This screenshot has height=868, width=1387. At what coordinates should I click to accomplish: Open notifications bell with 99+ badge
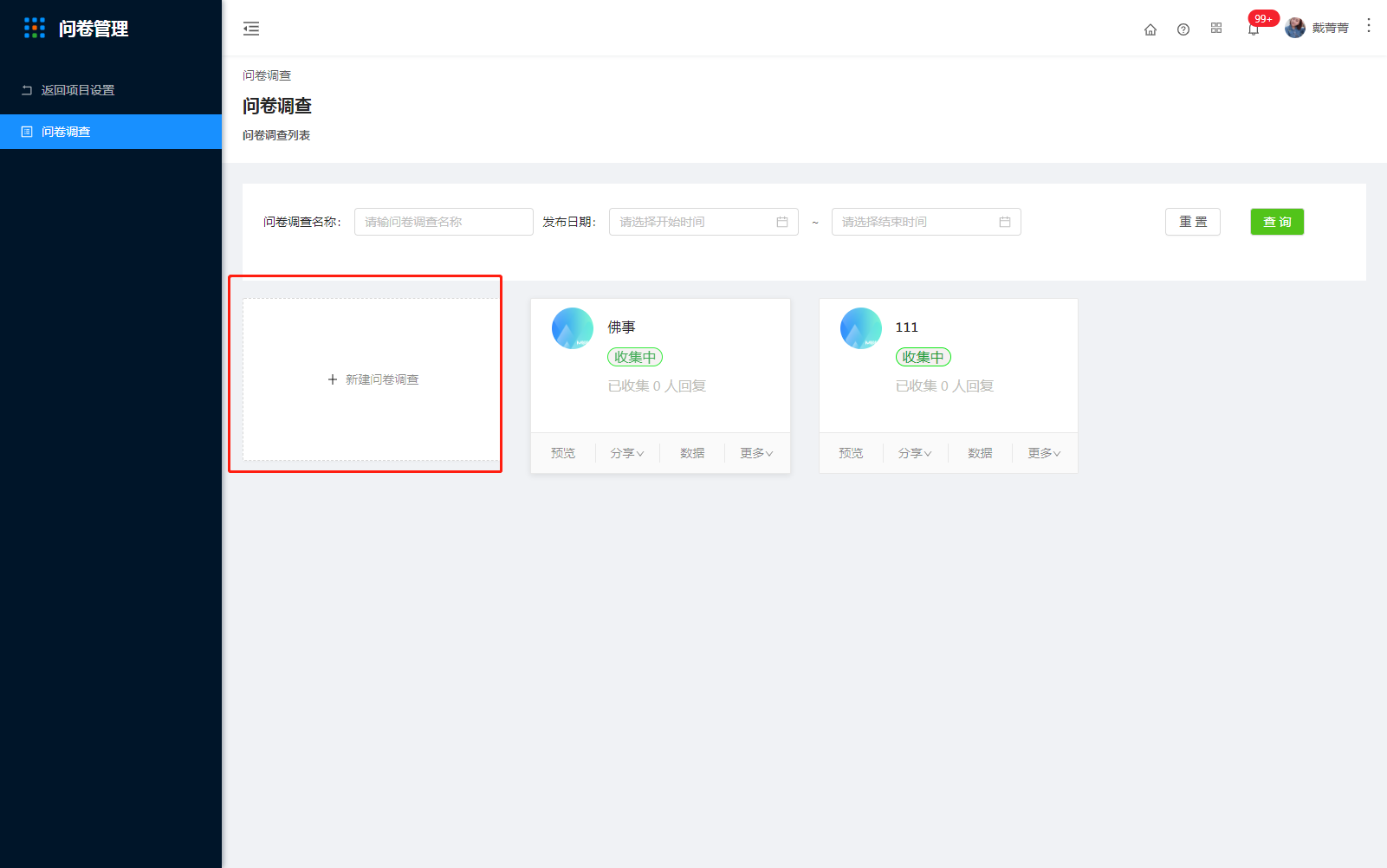tap(1254, 29)
